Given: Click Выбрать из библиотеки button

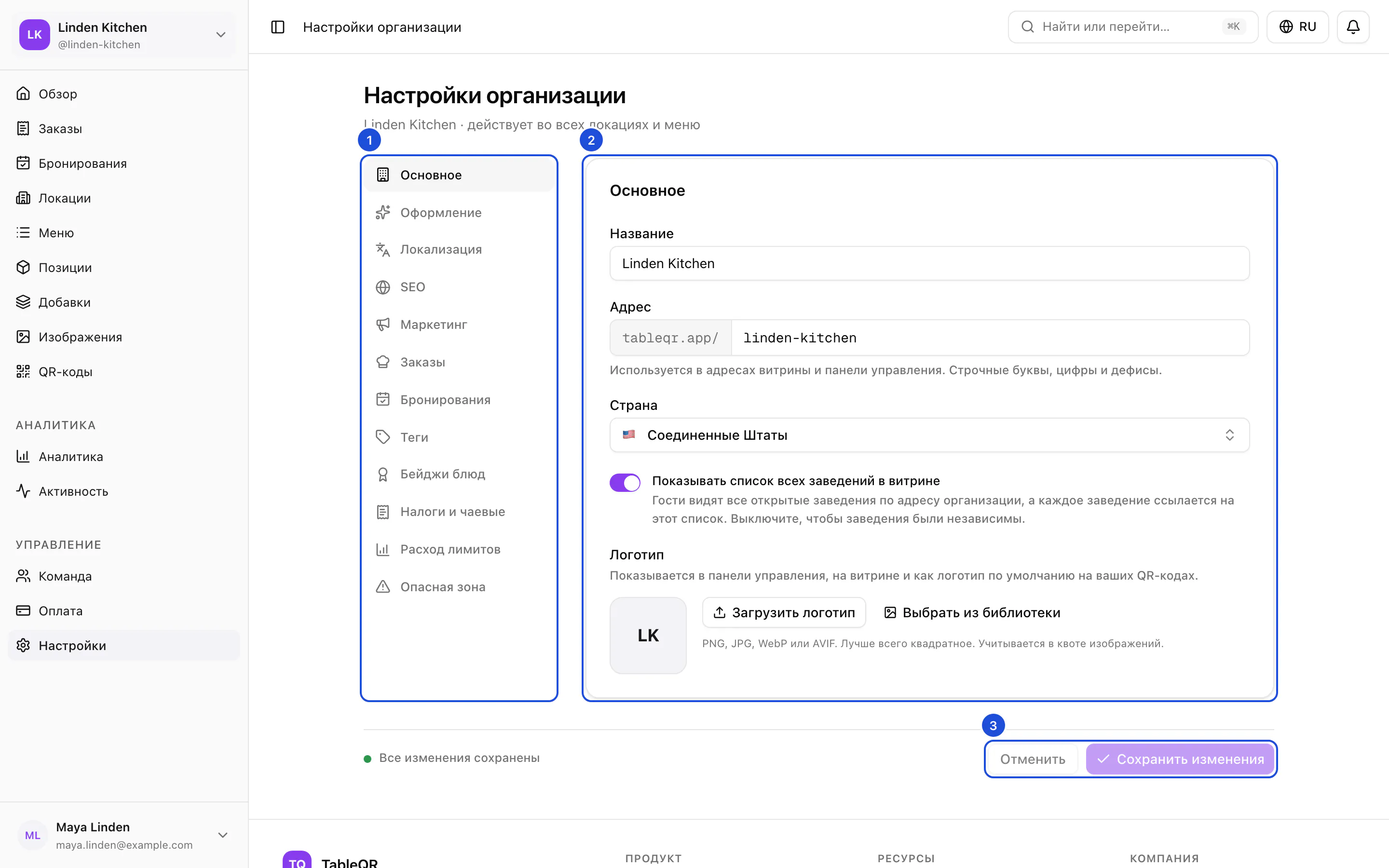Looking at the screenshot, I should coord(972,612).
